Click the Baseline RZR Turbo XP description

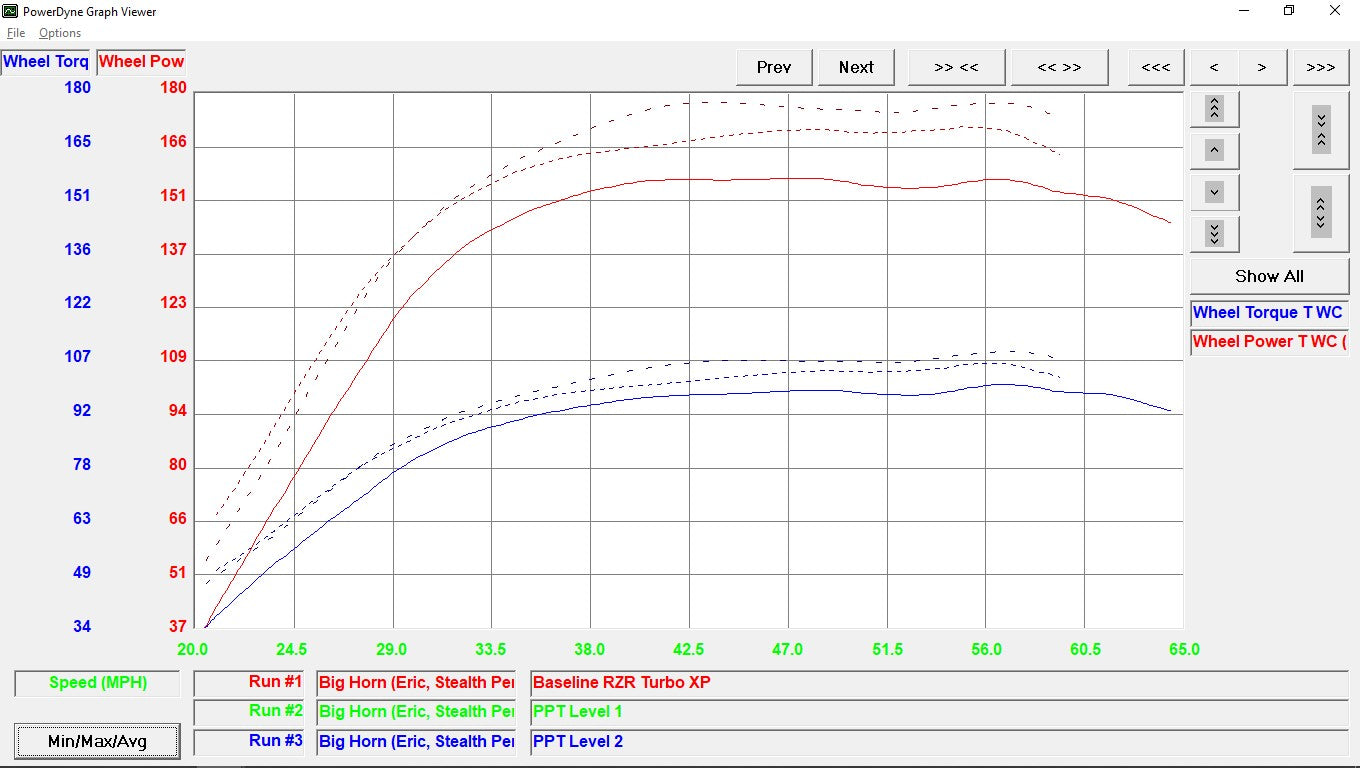(939, 684)
